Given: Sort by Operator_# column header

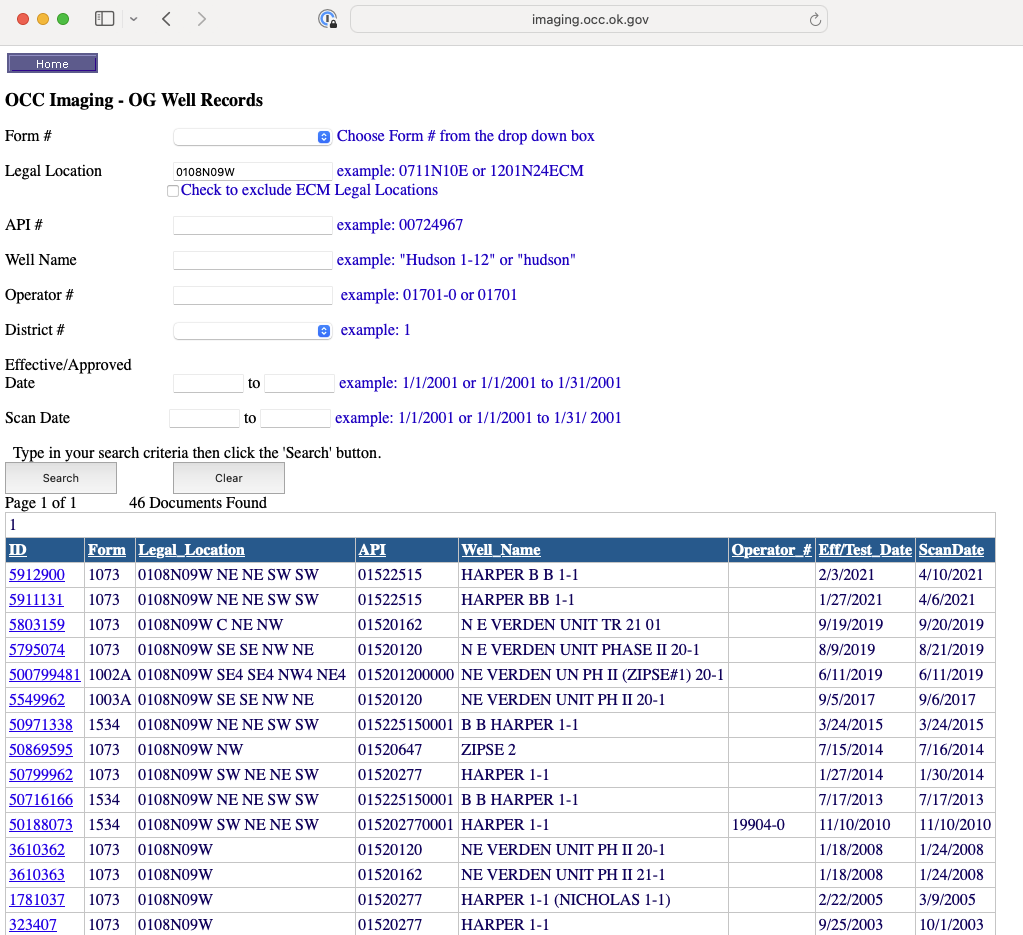Looking at the screenshot, I should (771, 550).
